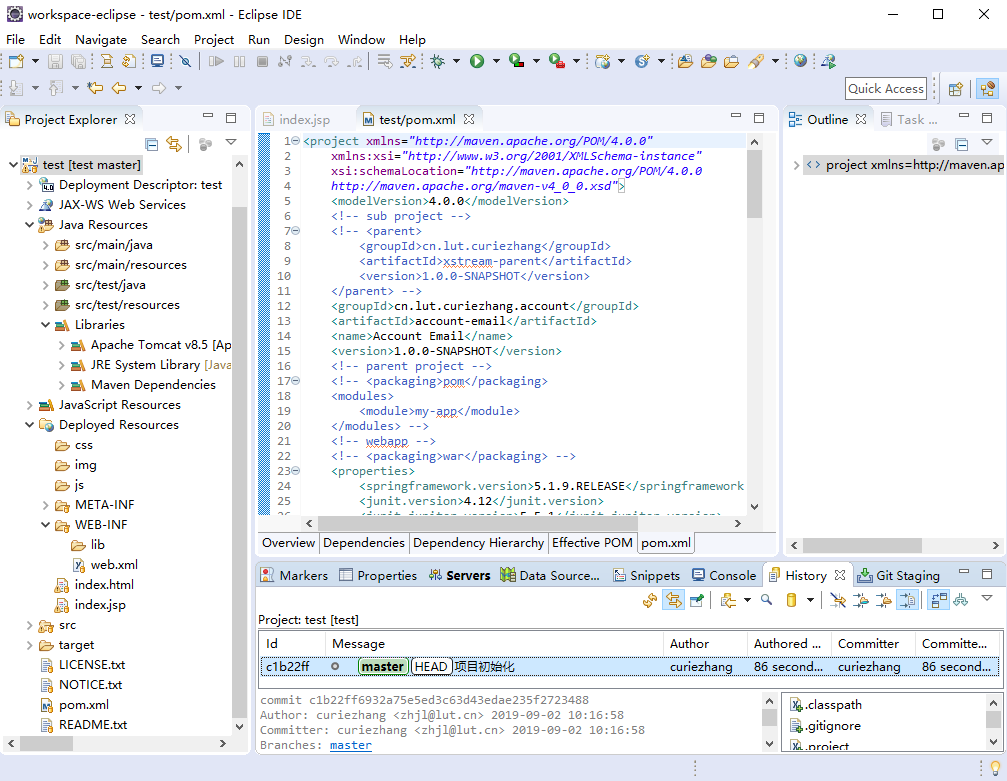Click the green Run button icon
The image size is (1007, 781).
pos(477,61)
